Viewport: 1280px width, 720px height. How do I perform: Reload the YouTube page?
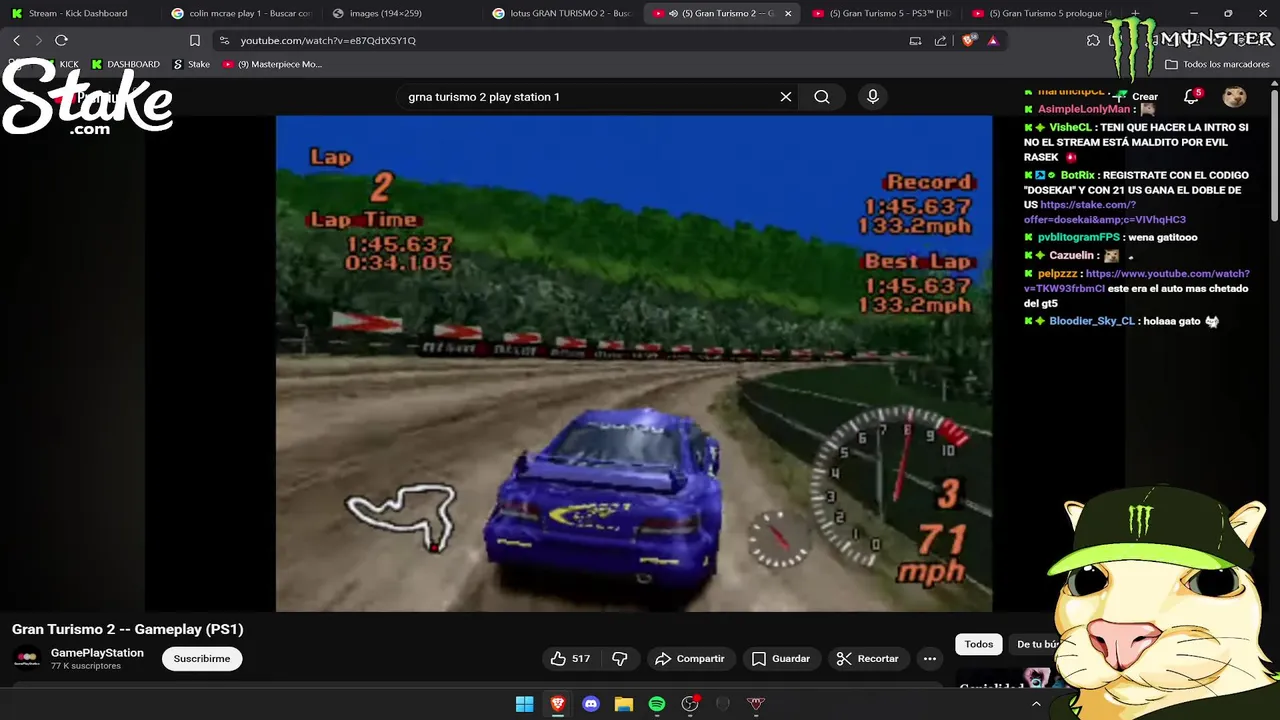[61, 40]
